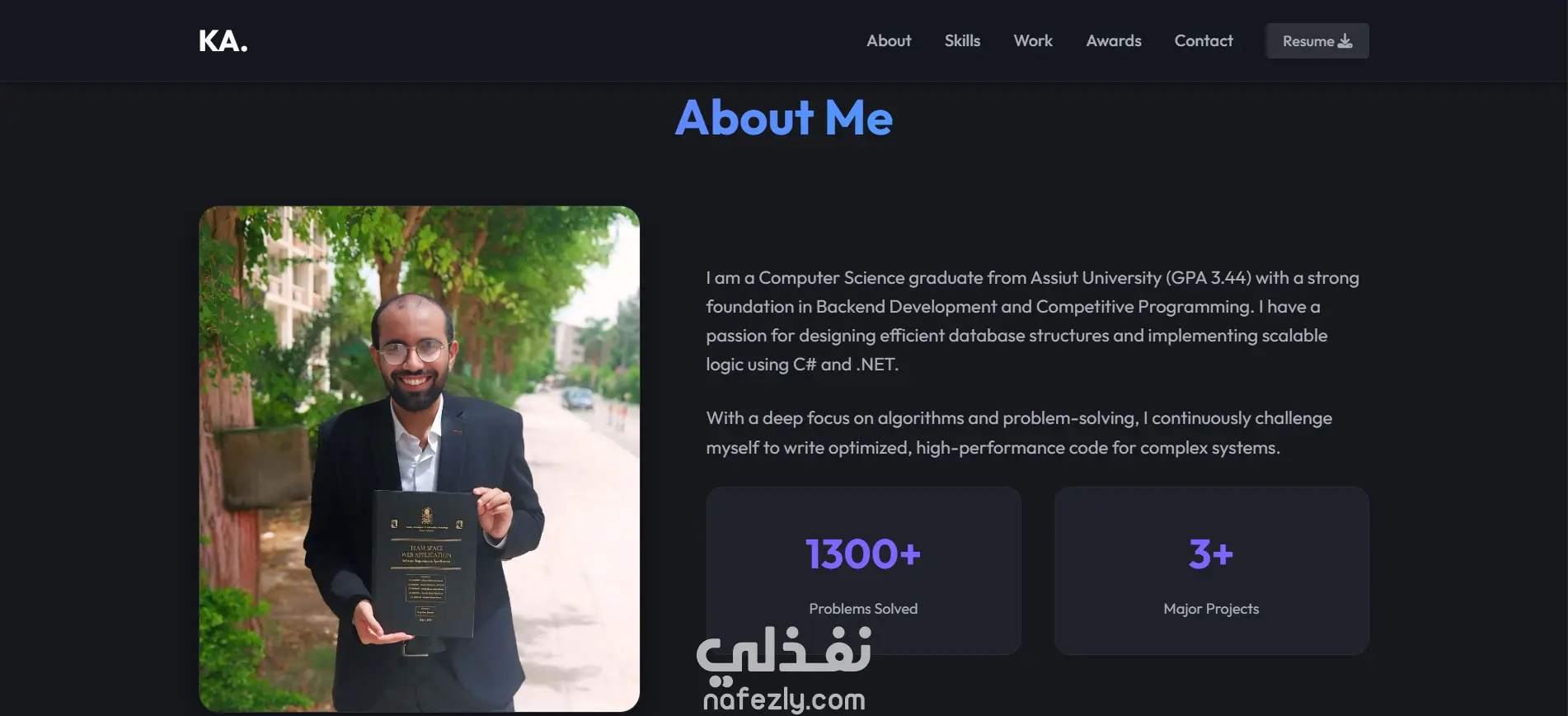
Task: Click the paragraph about algorithms and problem-solving
Action: 1019,432
